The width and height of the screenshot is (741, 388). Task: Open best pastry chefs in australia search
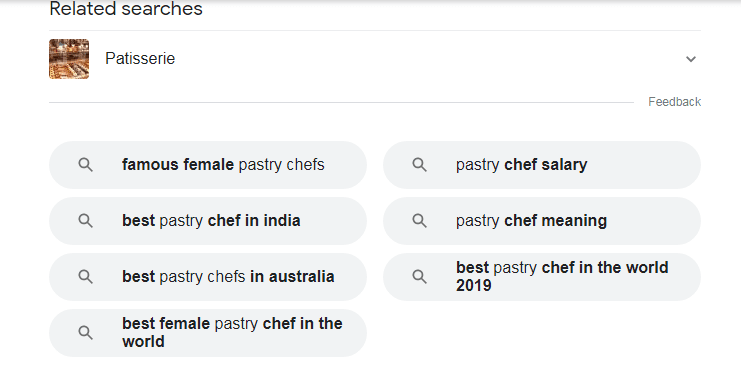208,276
